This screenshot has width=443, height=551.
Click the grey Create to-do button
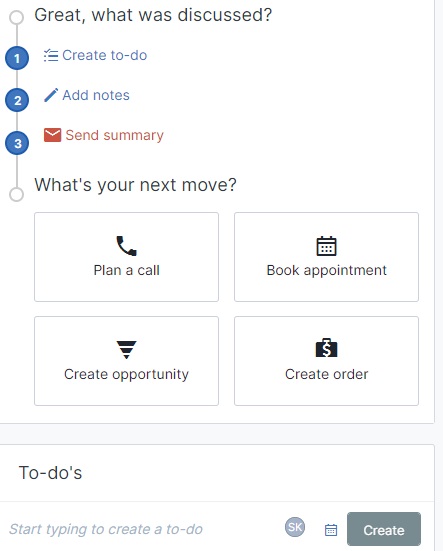click(384, 529)
